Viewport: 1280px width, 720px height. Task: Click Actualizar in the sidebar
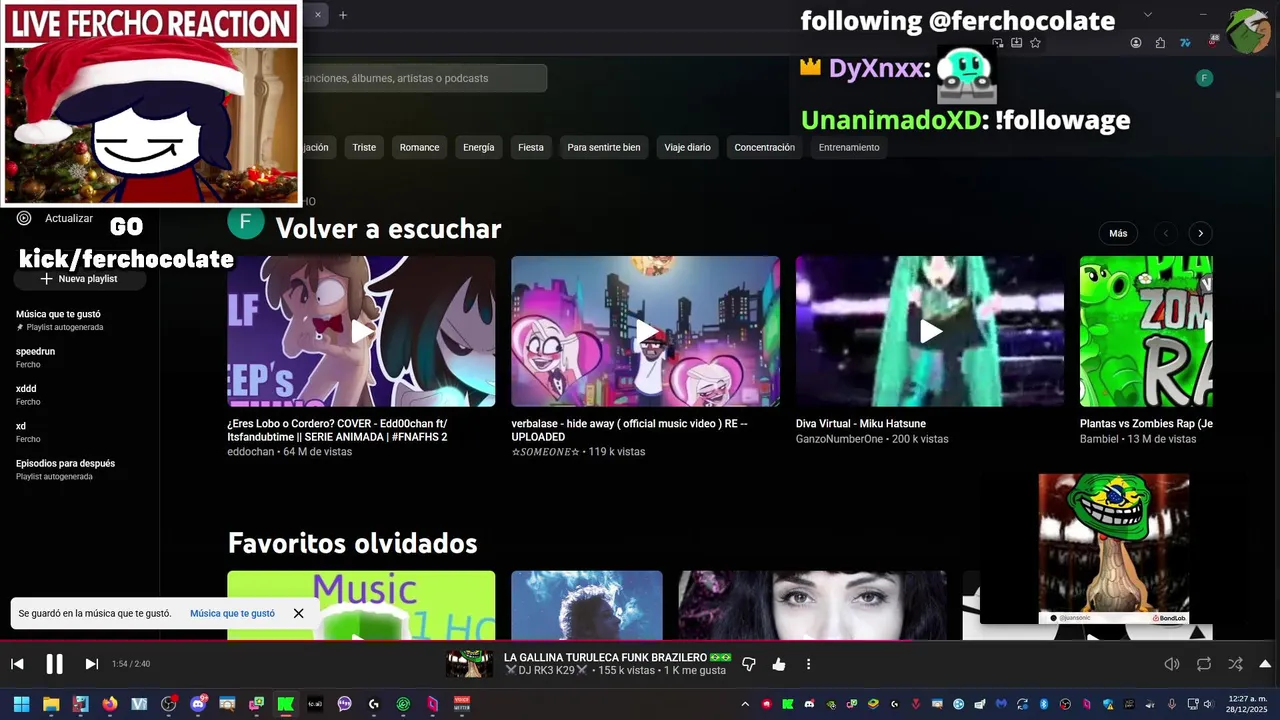pyautogui.click(x=69, y=218)
